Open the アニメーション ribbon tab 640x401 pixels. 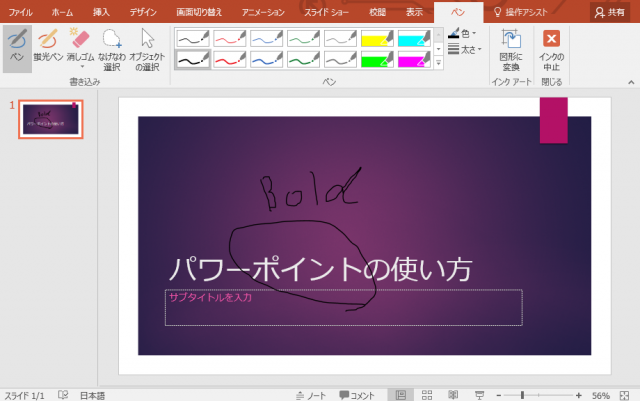[x=267, y=12]
